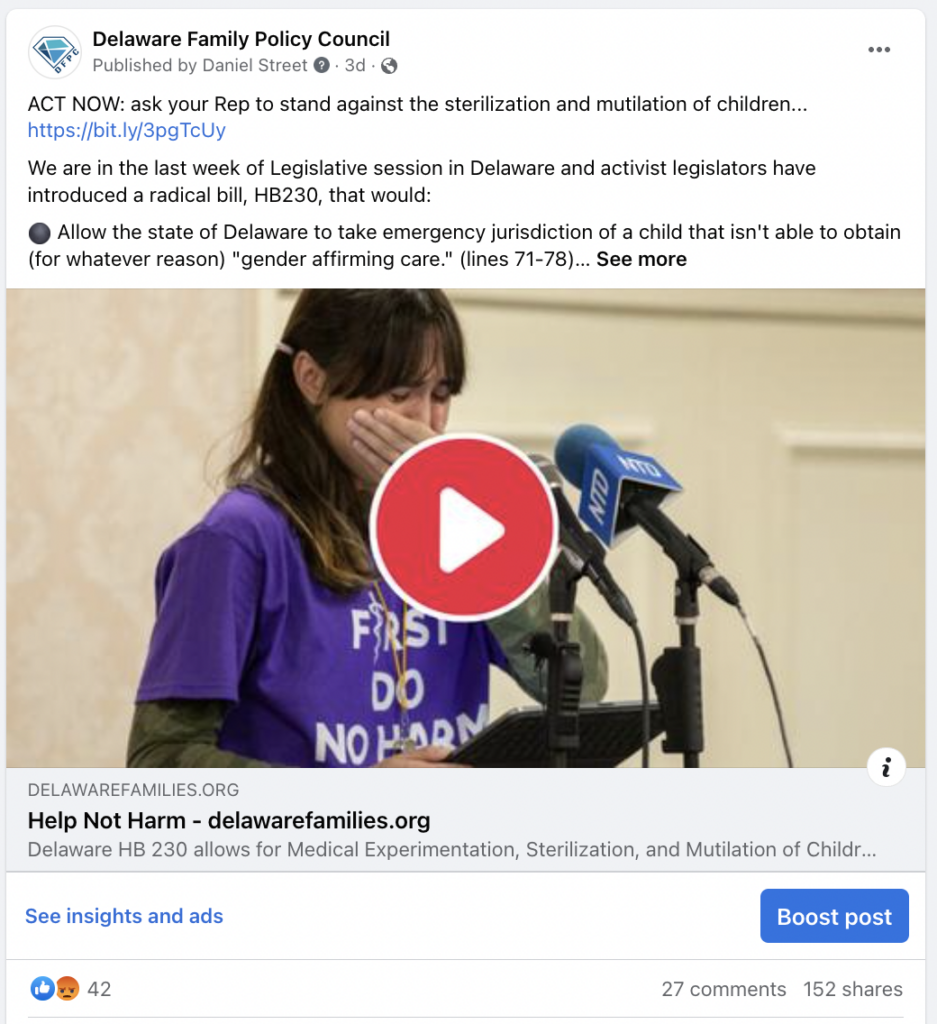This screenshot has width=937, height=1024.
Task: Click the DELAWAREFAMILIES.ORG domain label
Action: point(133,790)
